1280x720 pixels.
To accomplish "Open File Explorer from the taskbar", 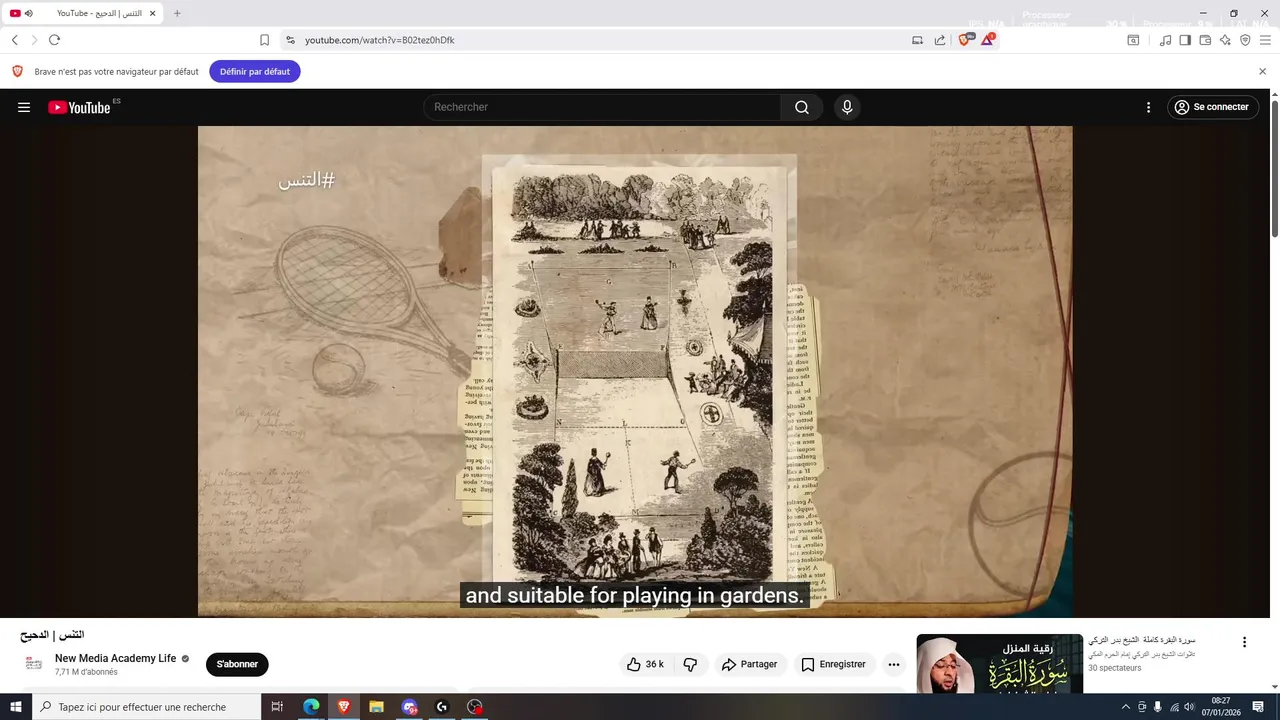I will coord(376,707).
